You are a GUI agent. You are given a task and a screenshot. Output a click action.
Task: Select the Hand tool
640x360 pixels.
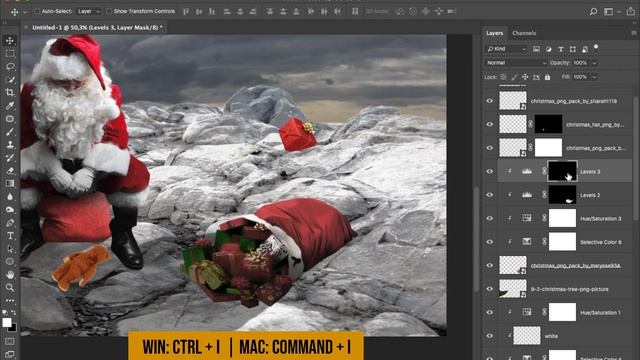pyautogui.click(x=10, y=275)
